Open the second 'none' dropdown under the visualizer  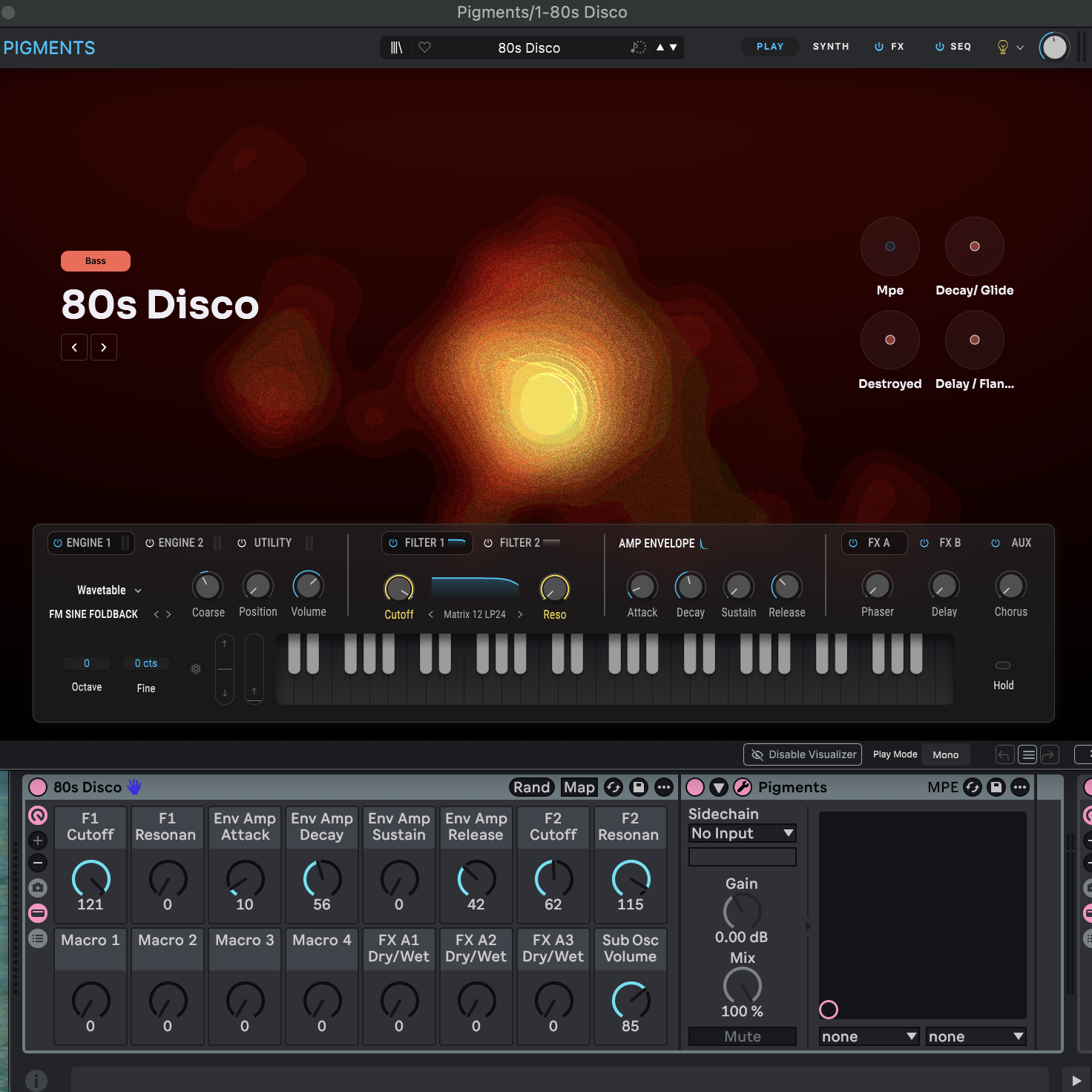pos(976,1036)
